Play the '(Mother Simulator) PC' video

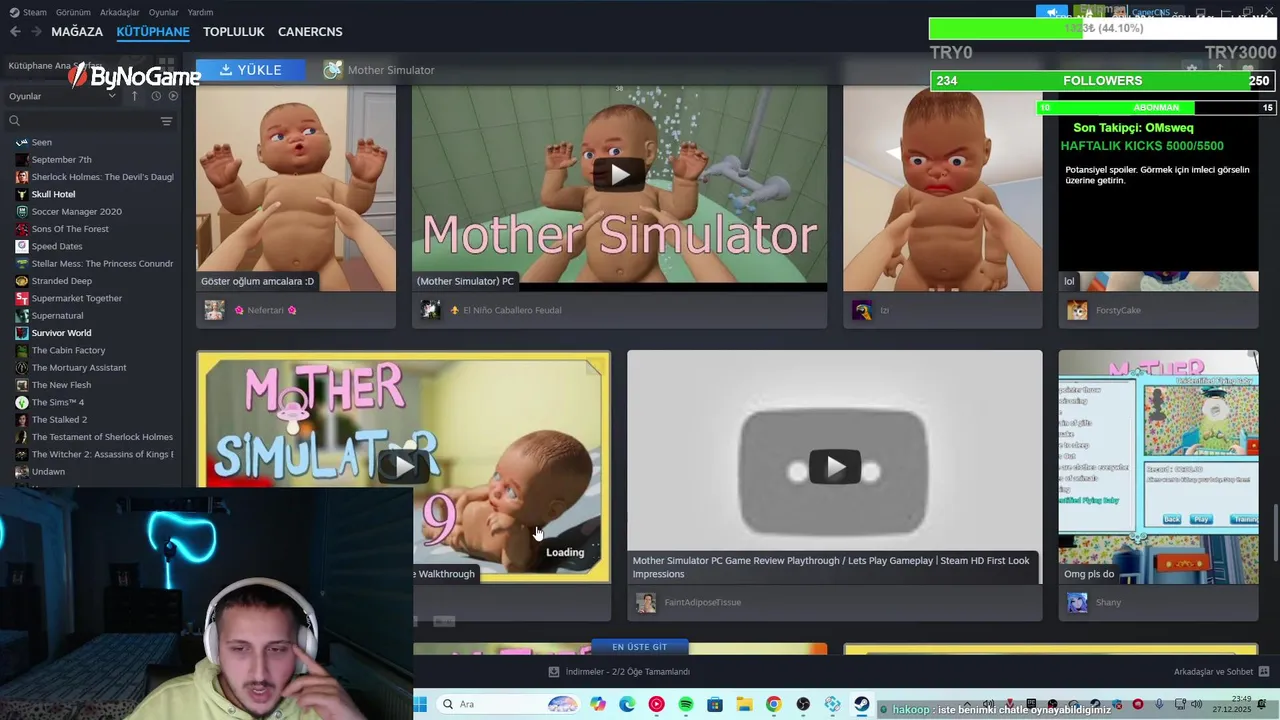point(620,174)
